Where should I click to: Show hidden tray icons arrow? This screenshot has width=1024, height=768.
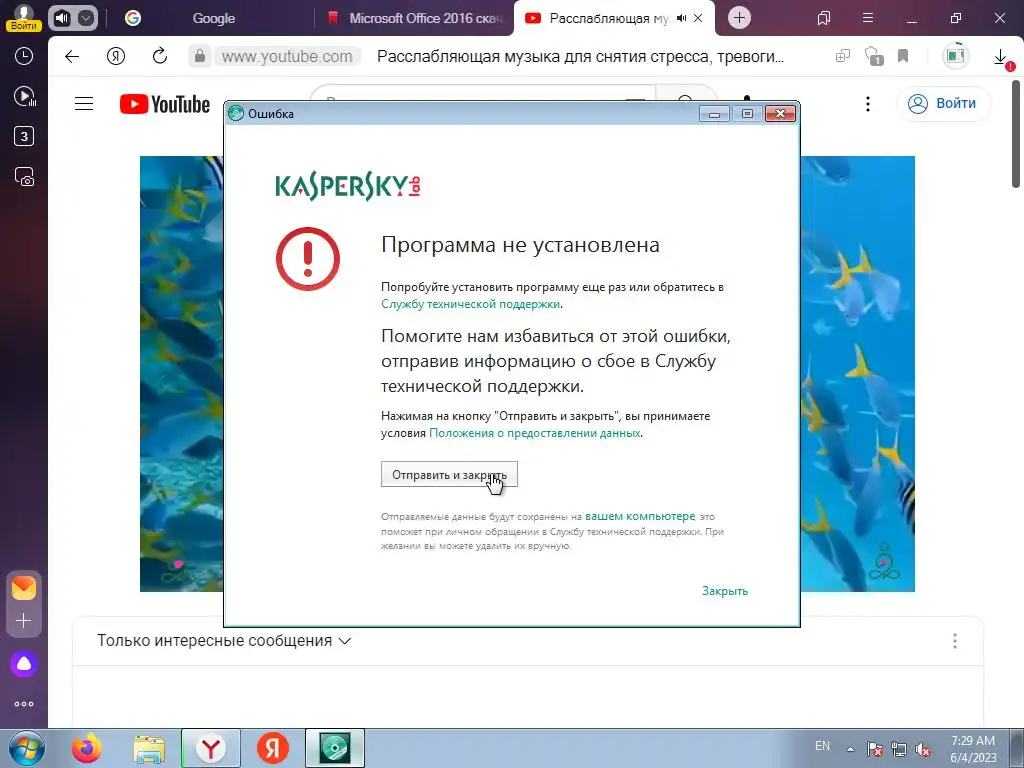tap(850, 749)
